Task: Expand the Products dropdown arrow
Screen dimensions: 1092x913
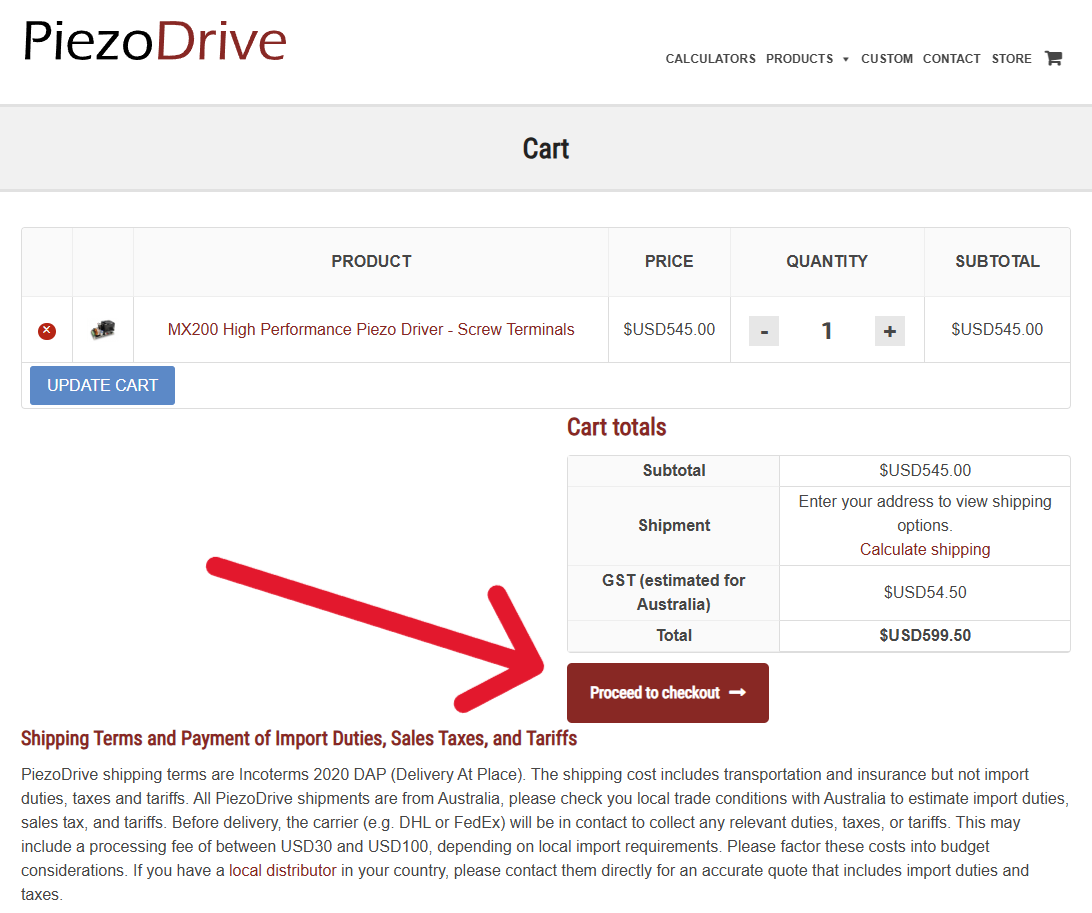Action: click(x=845, y=59)
